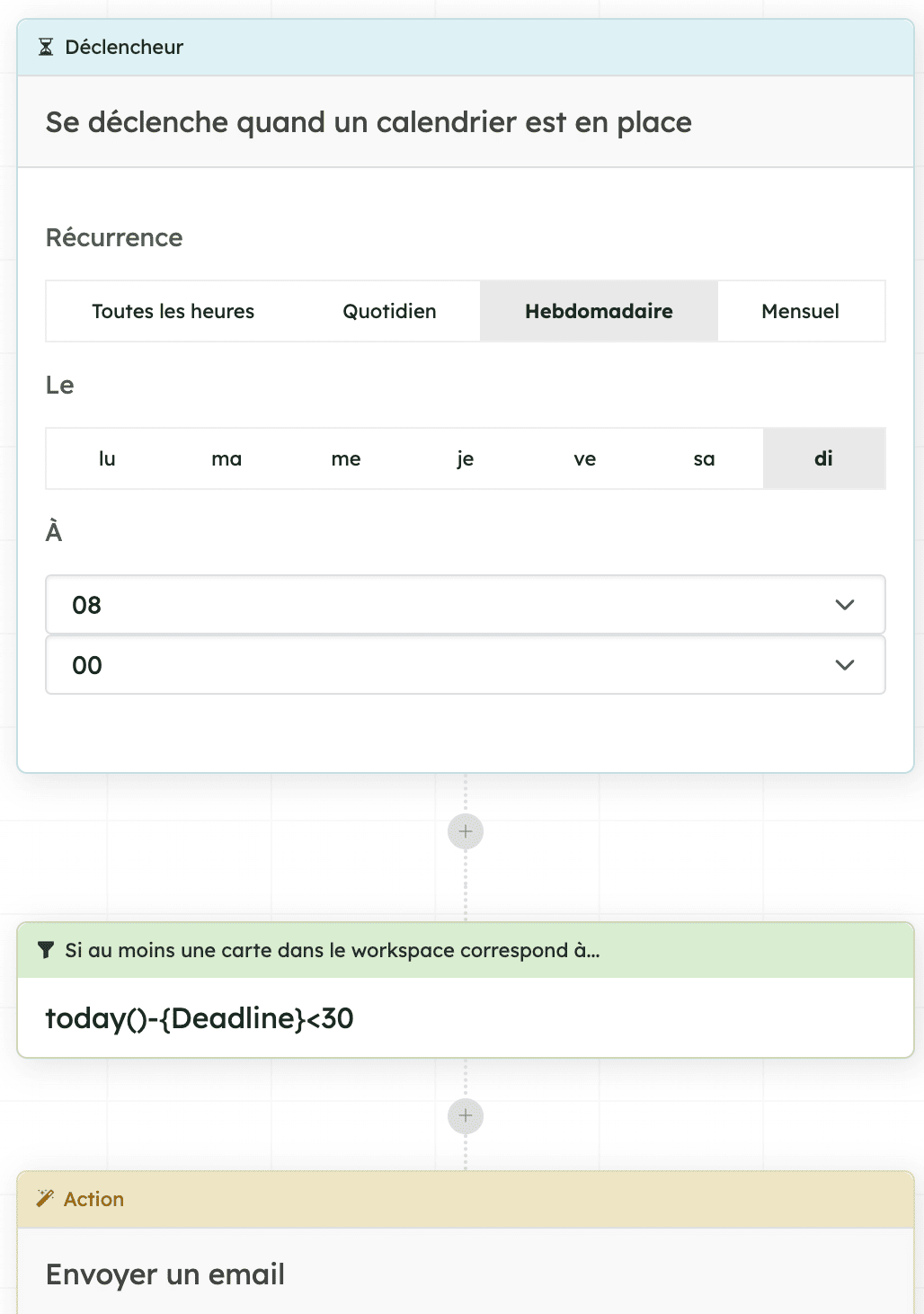Click the filter funnel icon
Screen dimensions: 924x1314
46,950
